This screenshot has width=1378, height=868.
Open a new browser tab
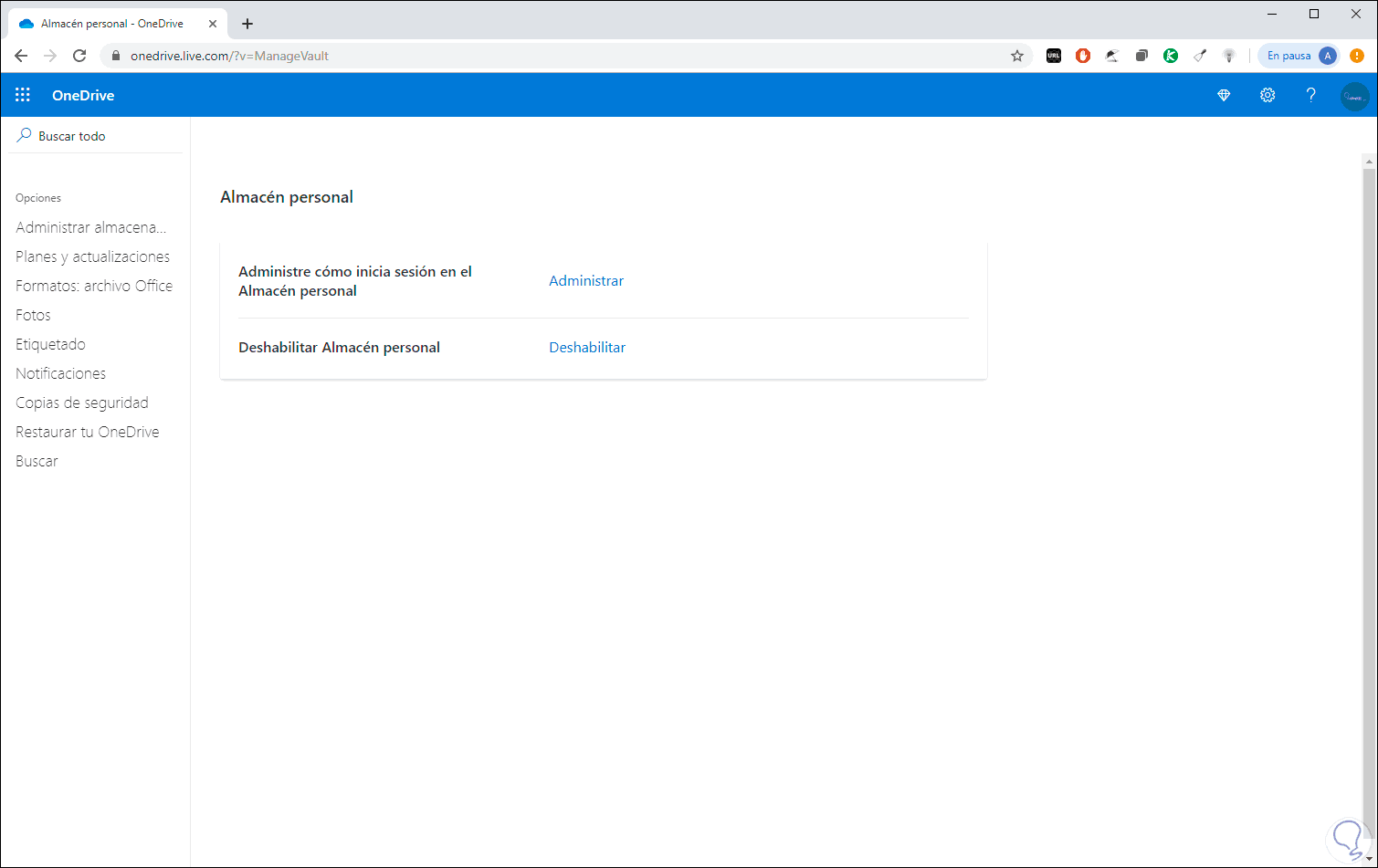[x=247, y=24]
